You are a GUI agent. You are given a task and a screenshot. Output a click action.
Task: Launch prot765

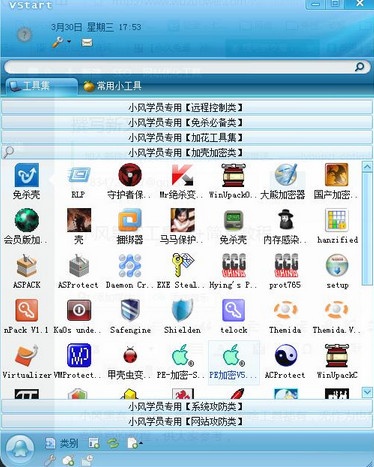tap(285, 272)
